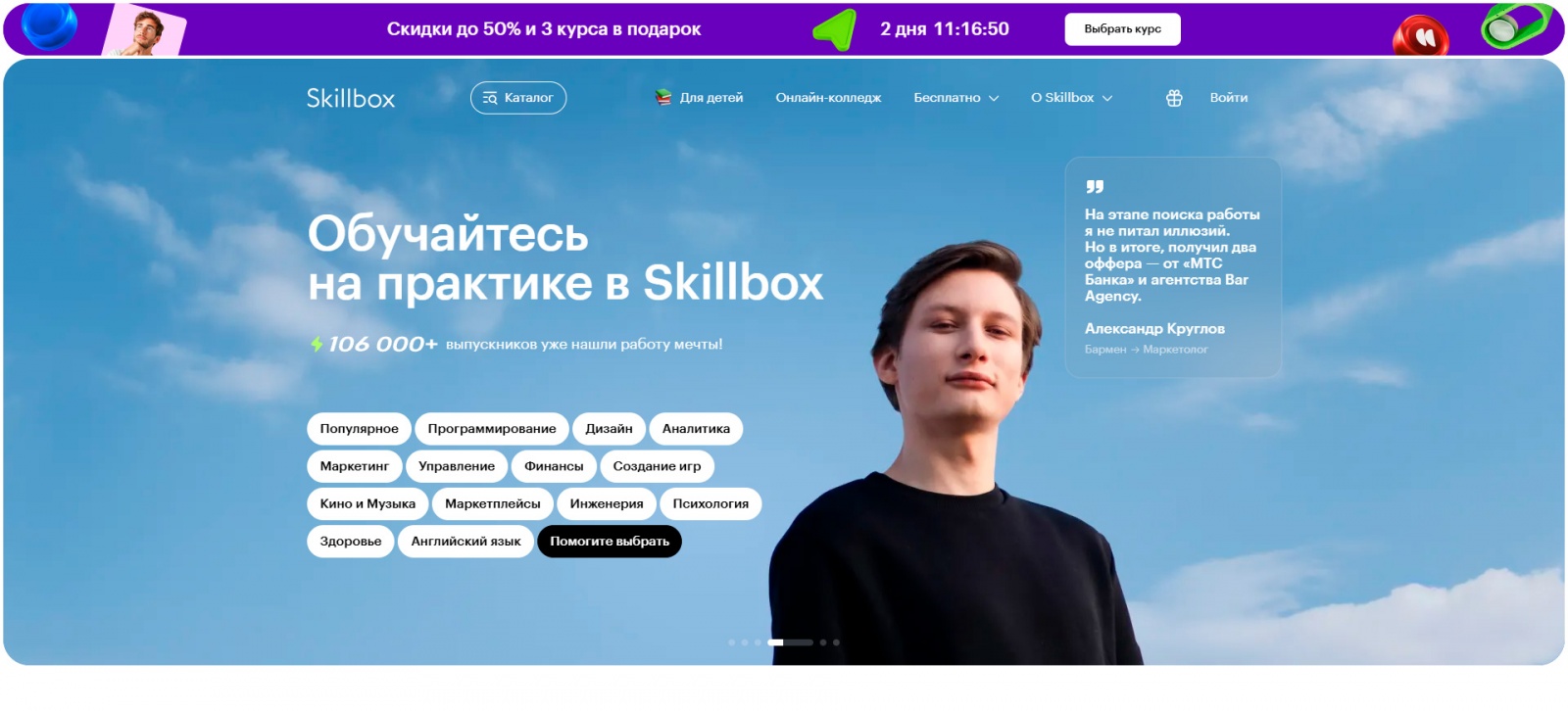Select the Английский язык category
The image size is (1568, 711).
coord(465,542)
